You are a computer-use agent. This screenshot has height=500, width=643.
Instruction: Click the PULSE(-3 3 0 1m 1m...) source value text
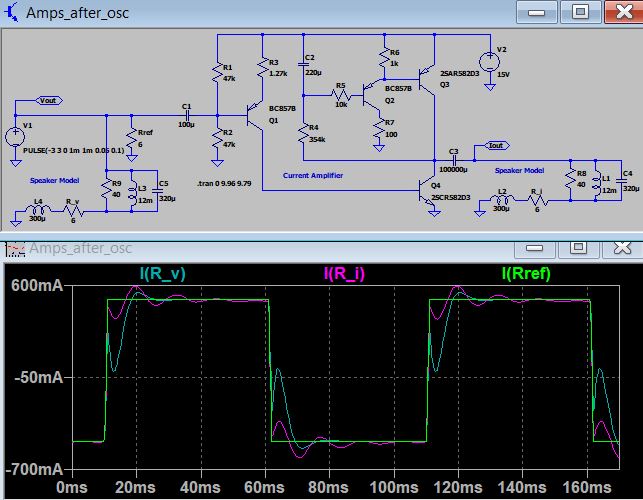click(73, 151)
